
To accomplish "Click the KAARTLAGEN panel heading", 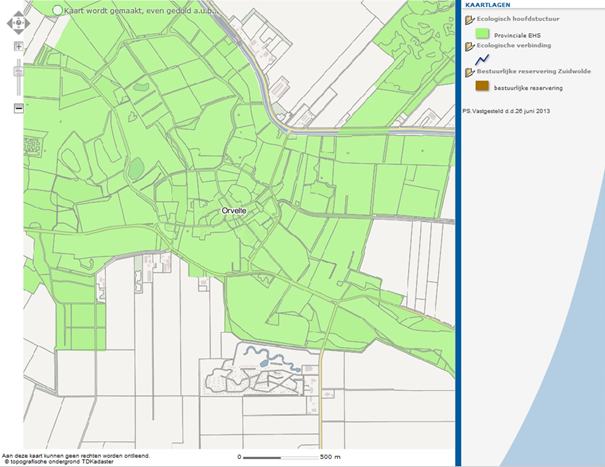I will (488, 5).
